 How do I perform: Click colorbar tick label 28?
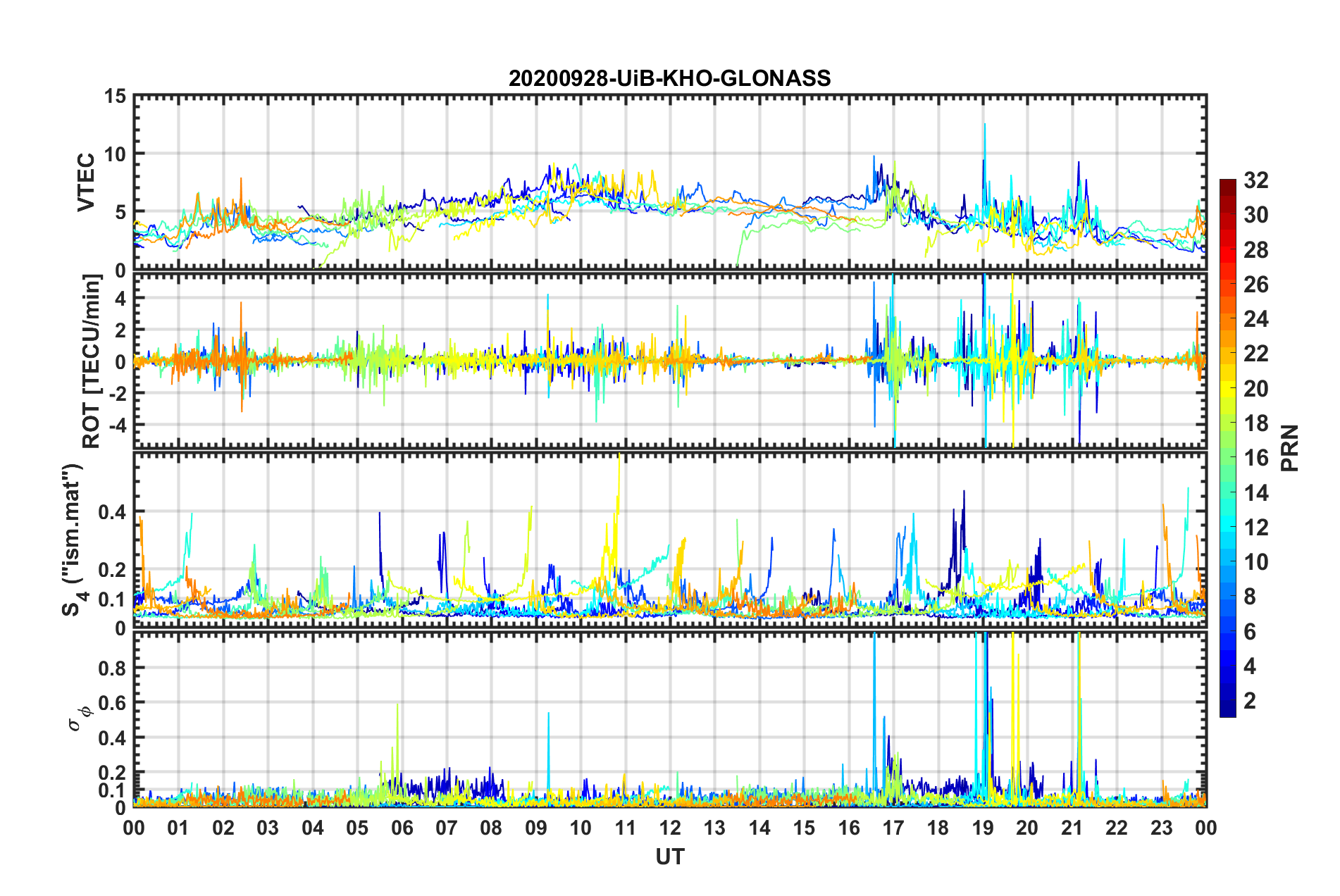[x=1255, y=250]
